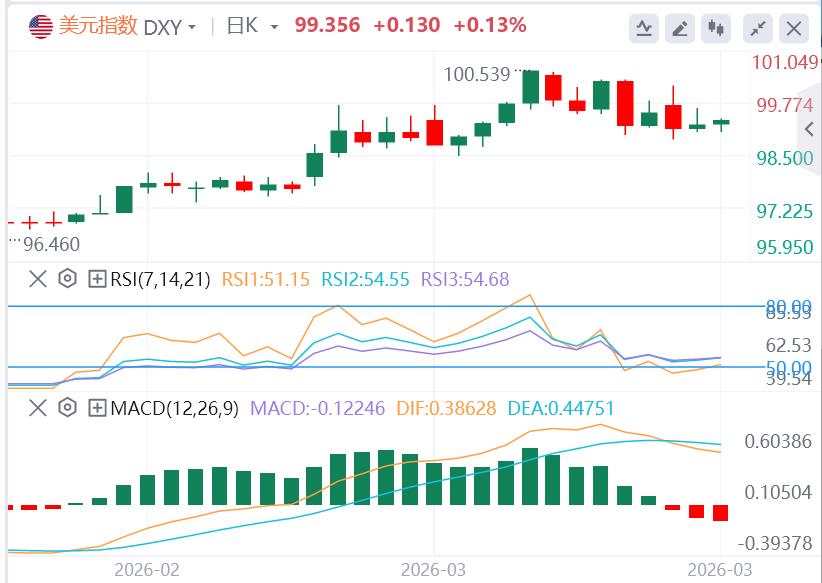Click the 101.049 price axis label
The image size is (822, 583).
click(785, 63)
